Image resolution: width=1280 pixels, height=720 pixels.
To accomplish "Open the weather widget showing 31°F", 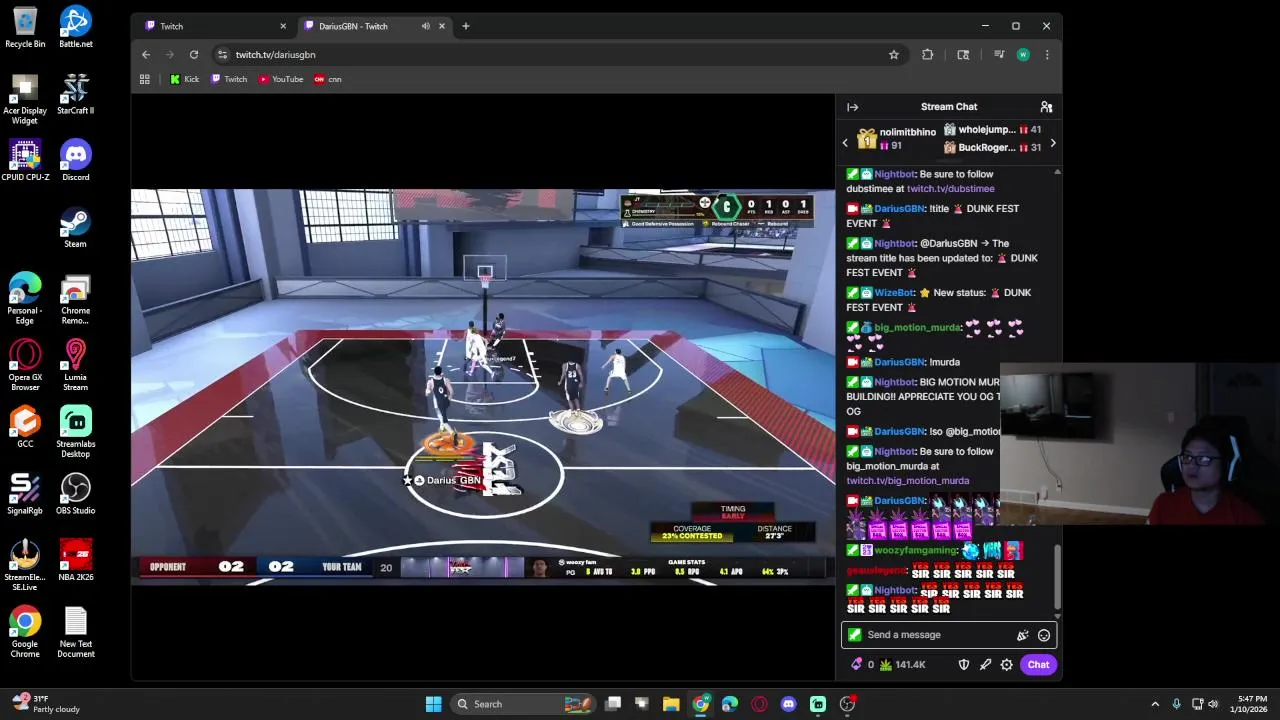I will coord(47,704).
